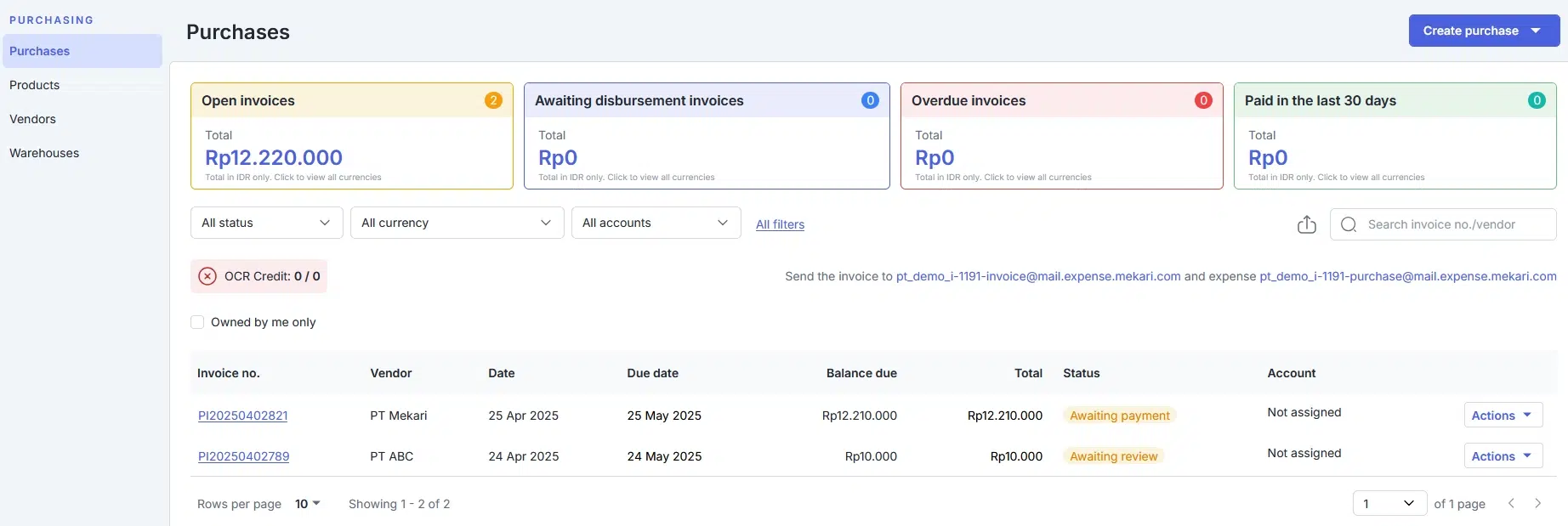The width and height of the screenshot is (1568, 526).
Task: Open the Awaiting disbursement invoices card
Action: tap(707, 136)
